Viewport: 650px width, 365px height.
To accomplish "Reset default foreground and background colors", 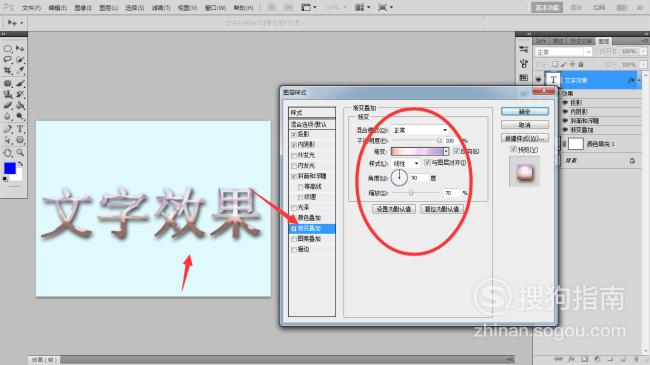I will pos(5,179).
